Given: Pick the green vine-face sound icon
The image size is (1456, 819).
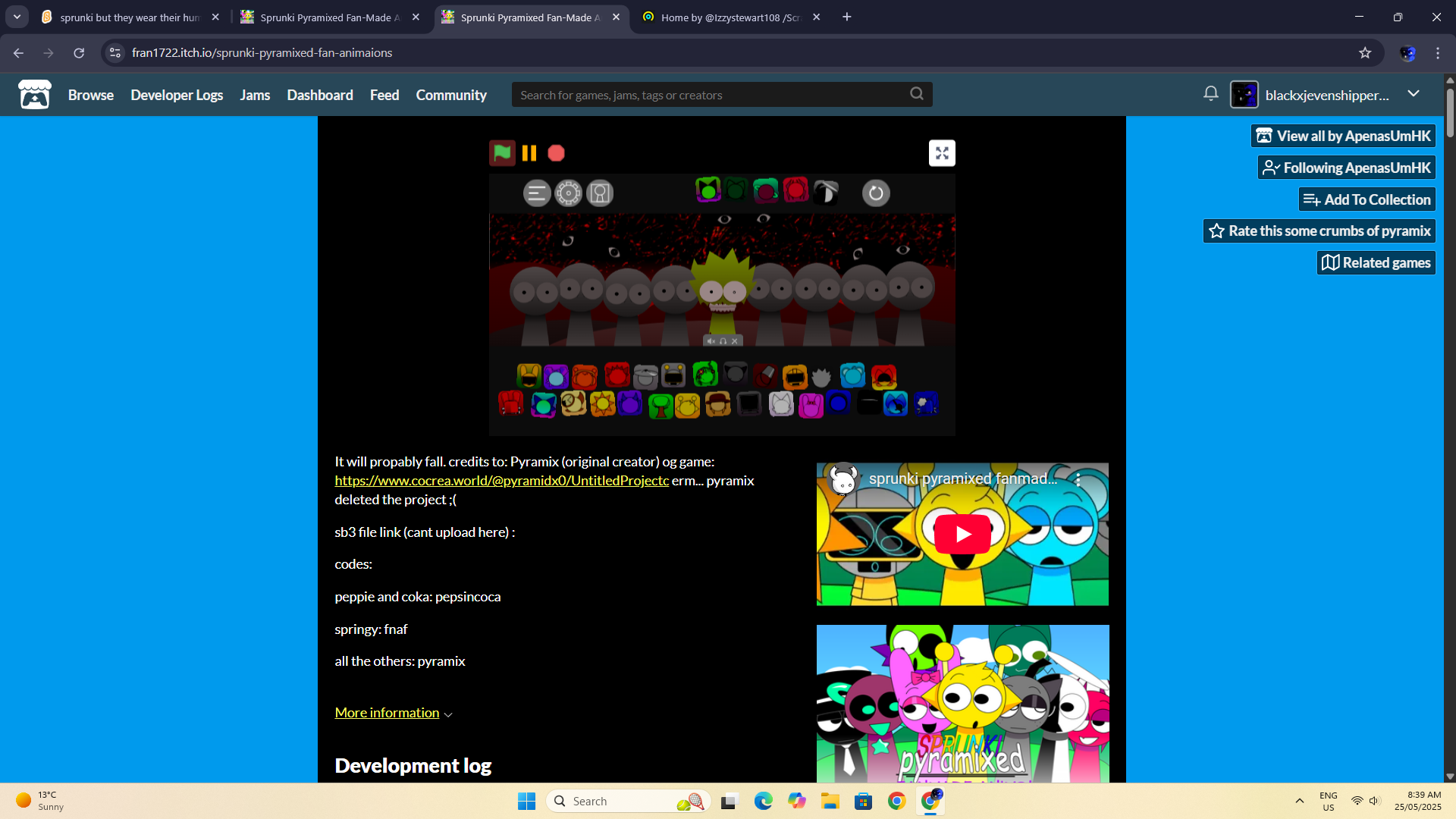Looking at the screenshot, I should [x=705, y=374].
